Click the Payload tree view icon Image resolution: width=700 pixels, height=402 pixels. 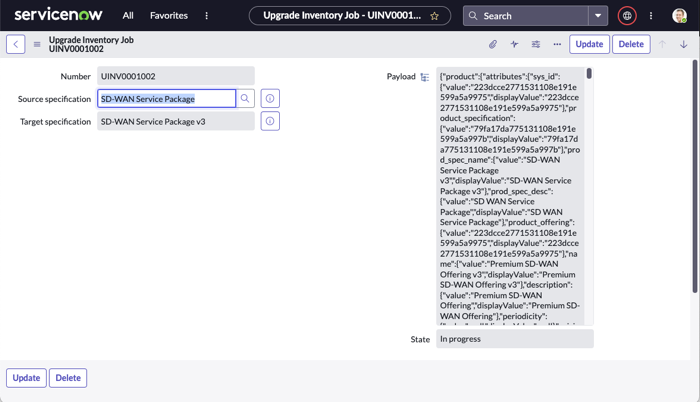click(425, 77)
